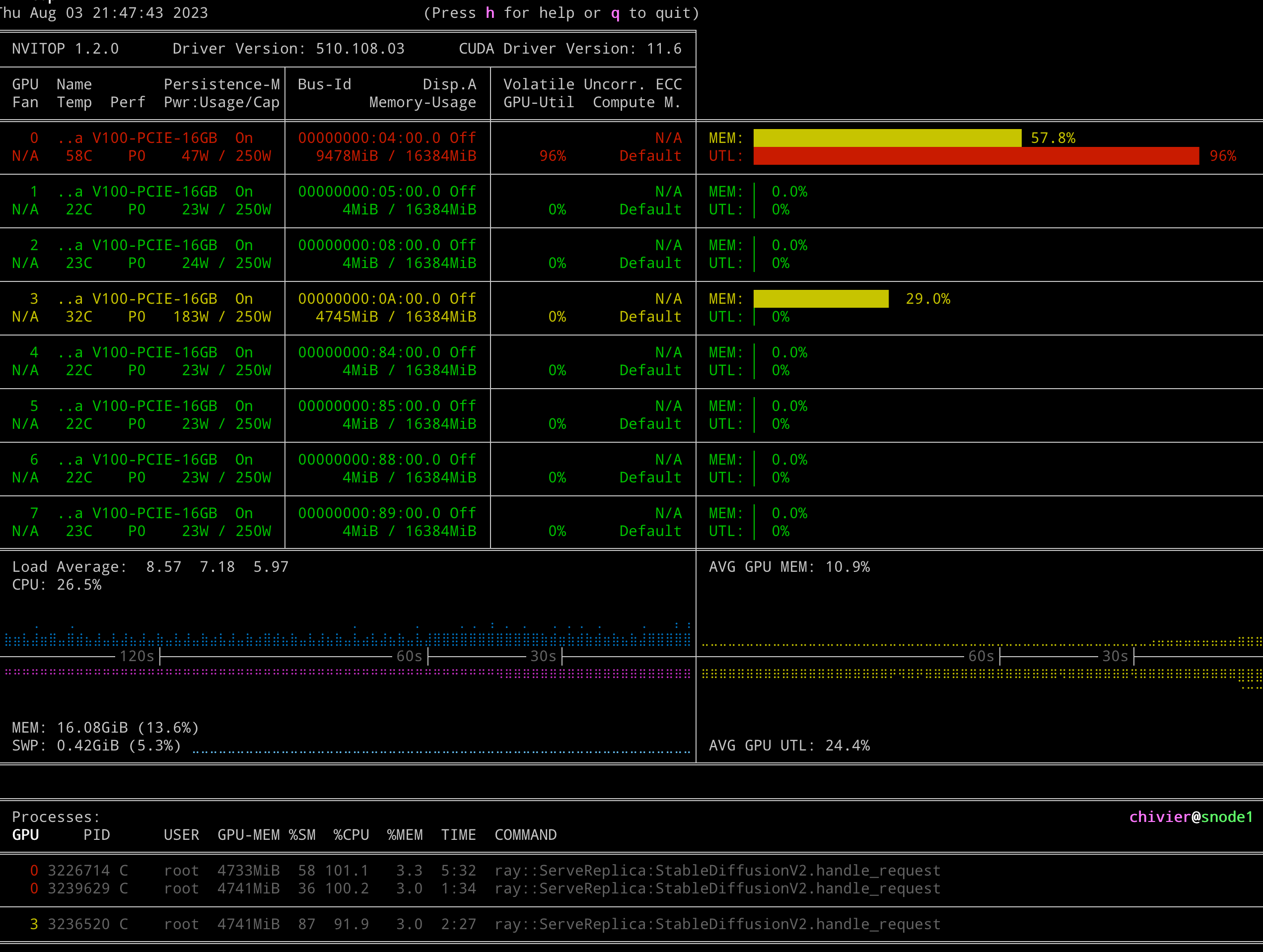Click the GPU 0 memory usage bar
The image size is (1263, 952).
pyautogui.click(x=887, y=138)
